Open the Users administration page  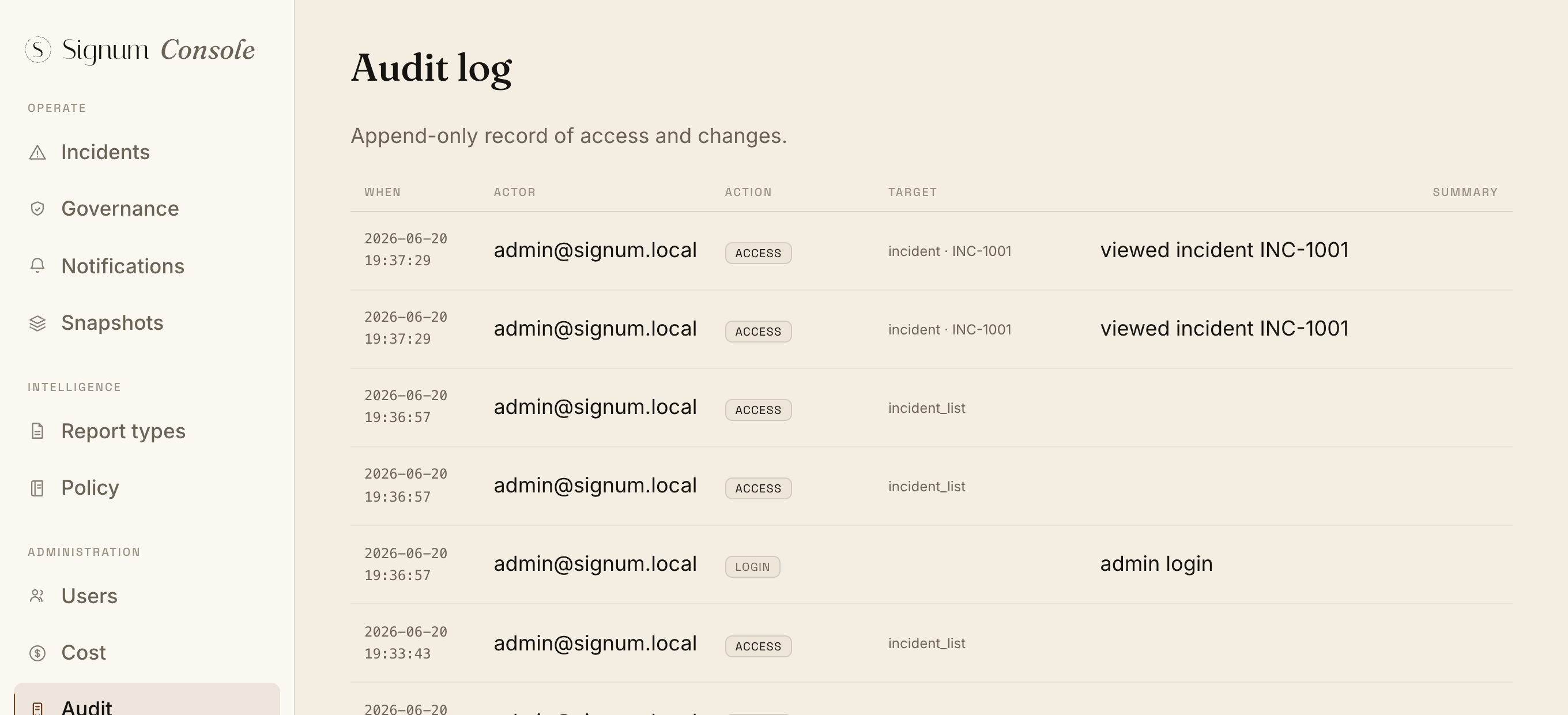89,596
